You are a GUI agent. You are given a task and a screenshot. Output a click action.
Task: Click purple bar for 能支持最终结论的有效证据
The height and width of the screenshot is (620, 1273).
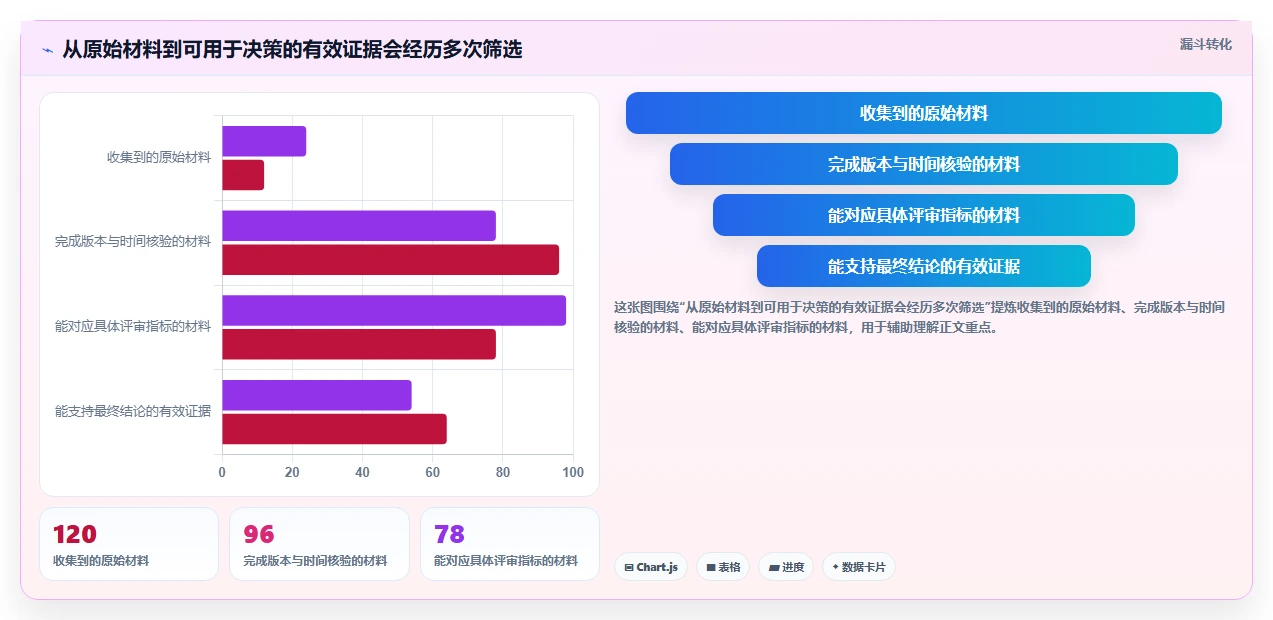pyautogui.click(x=317, y=395)
